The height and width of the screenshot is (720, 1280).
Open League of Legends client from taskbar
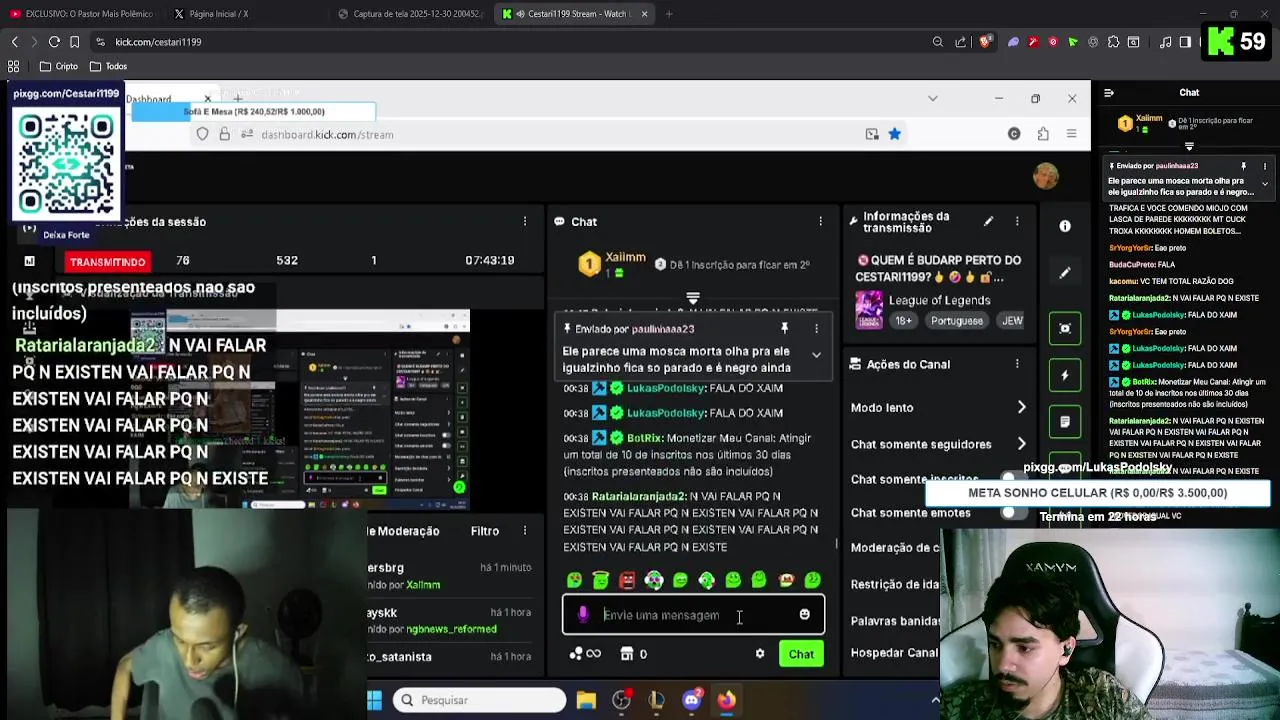(656, 700)
